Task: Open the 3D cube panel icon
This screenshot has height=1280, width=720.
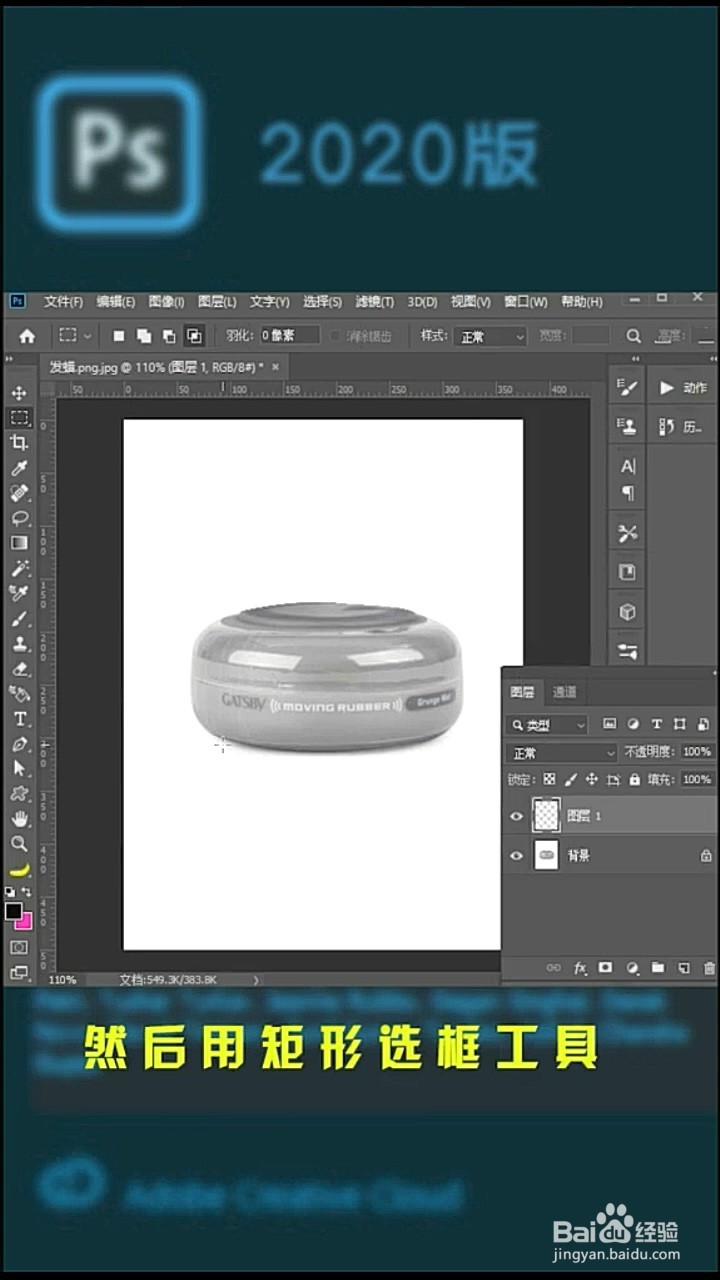Action: [x=628, y=611]
